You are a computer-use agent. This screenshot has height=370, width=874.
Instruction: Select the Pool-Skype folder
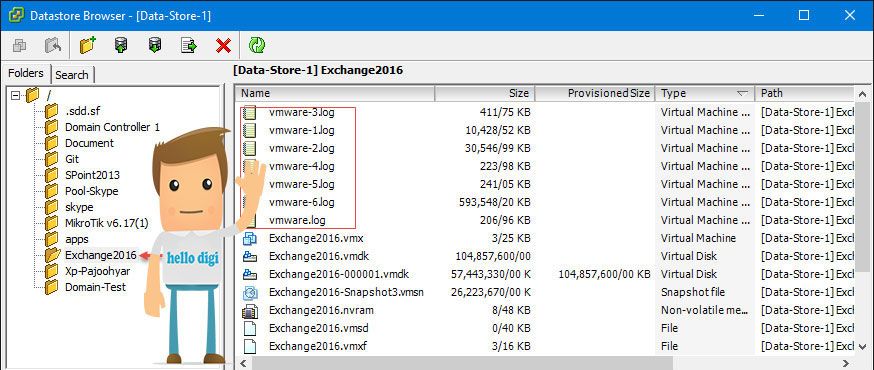(x=91, y=191)
